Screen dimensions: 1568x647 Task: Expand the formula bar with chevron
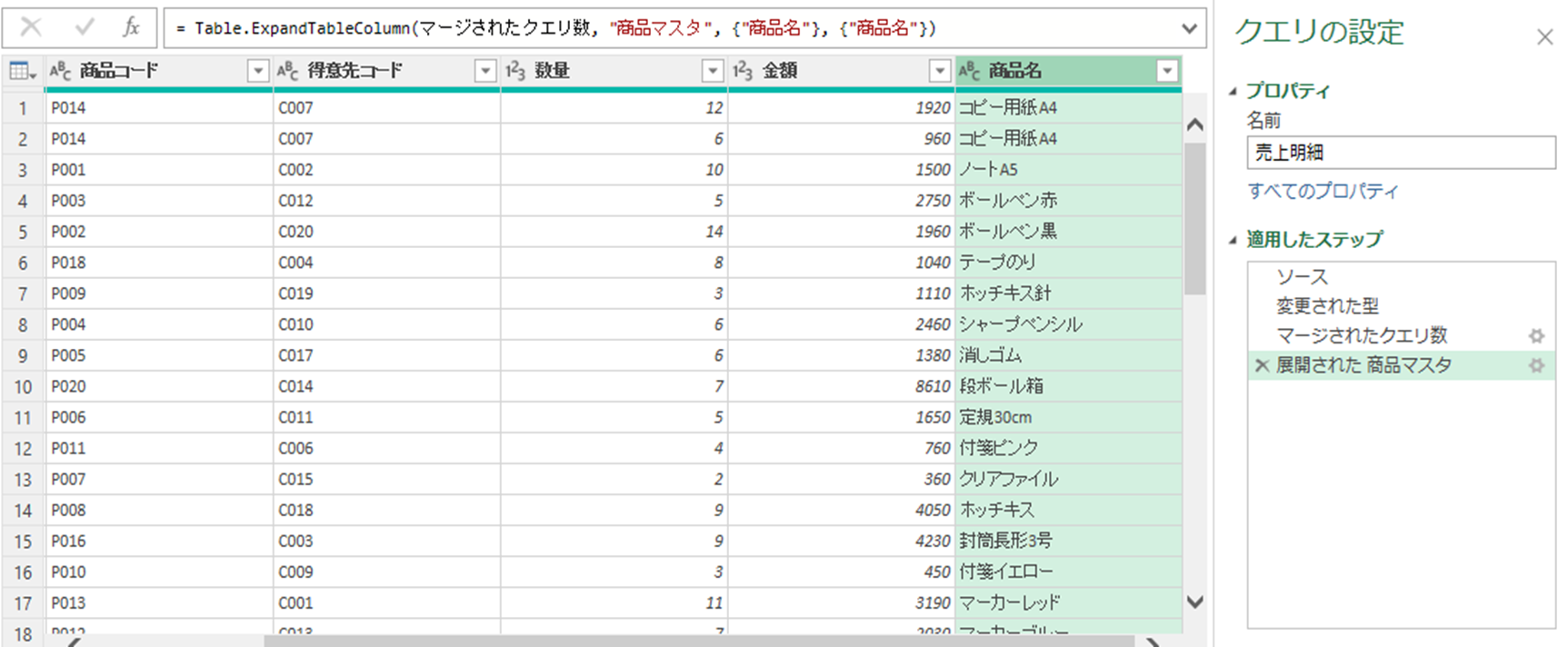coord(1189,28)
